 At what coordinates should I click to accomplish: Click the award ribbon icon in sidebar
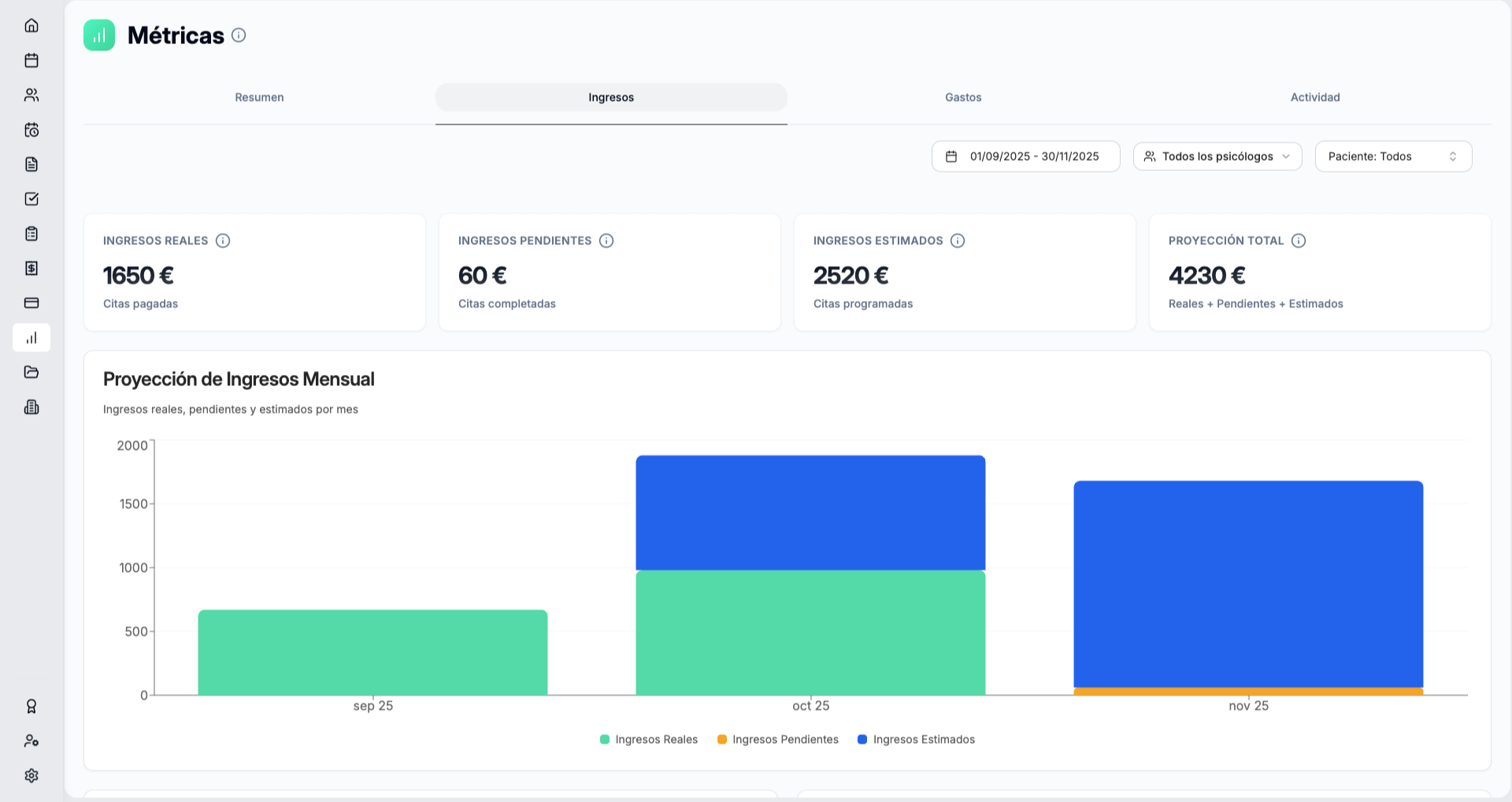point(31,706)
